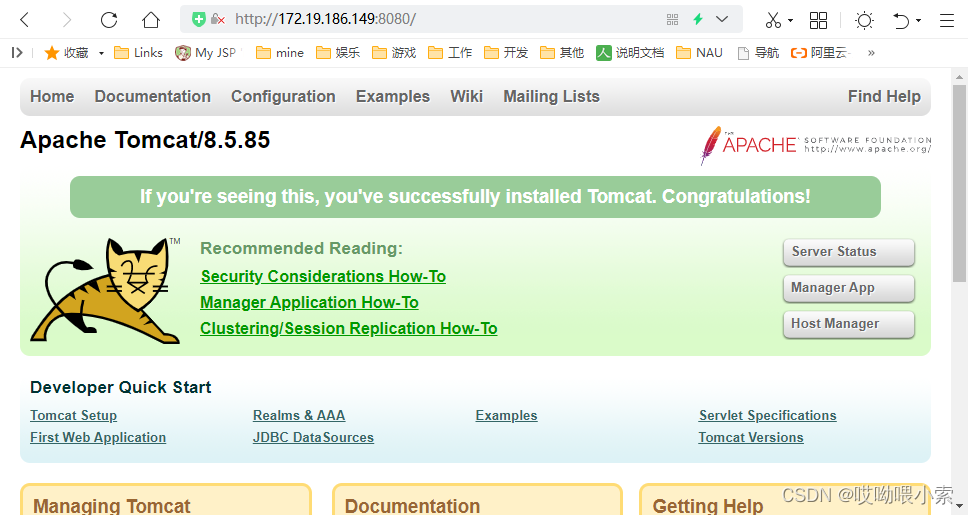
Task: Open the First Web Application link
Action: coord(98,437)
